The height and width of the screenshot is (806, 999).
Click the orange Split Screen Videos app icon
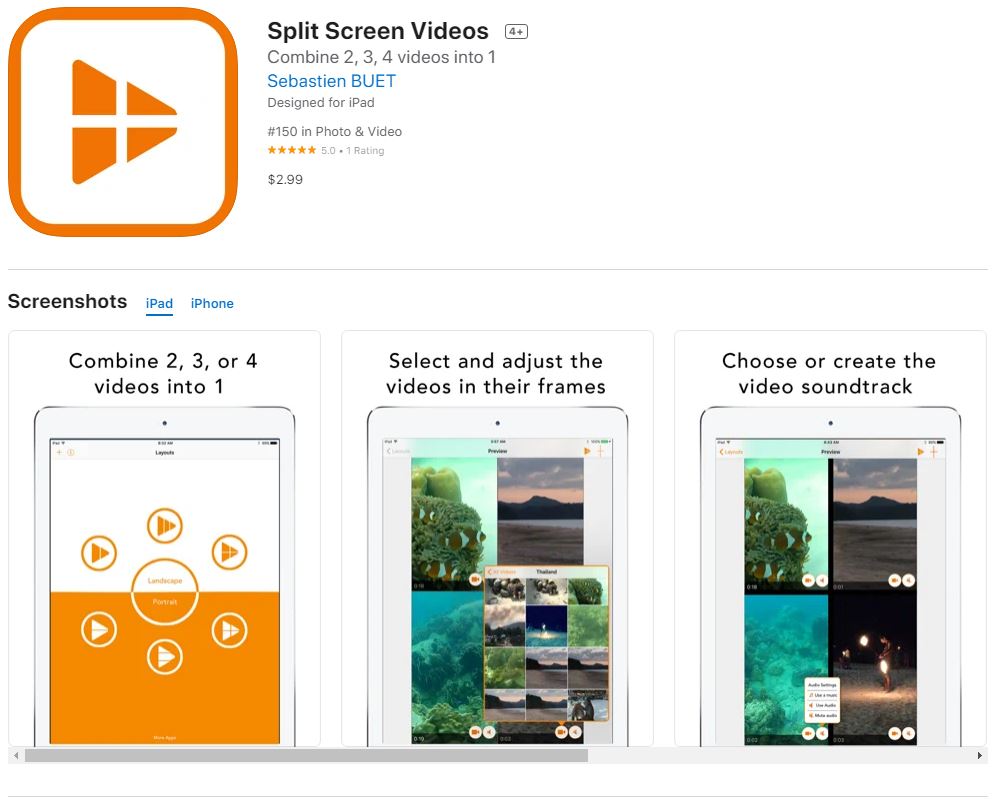(123, 122)
